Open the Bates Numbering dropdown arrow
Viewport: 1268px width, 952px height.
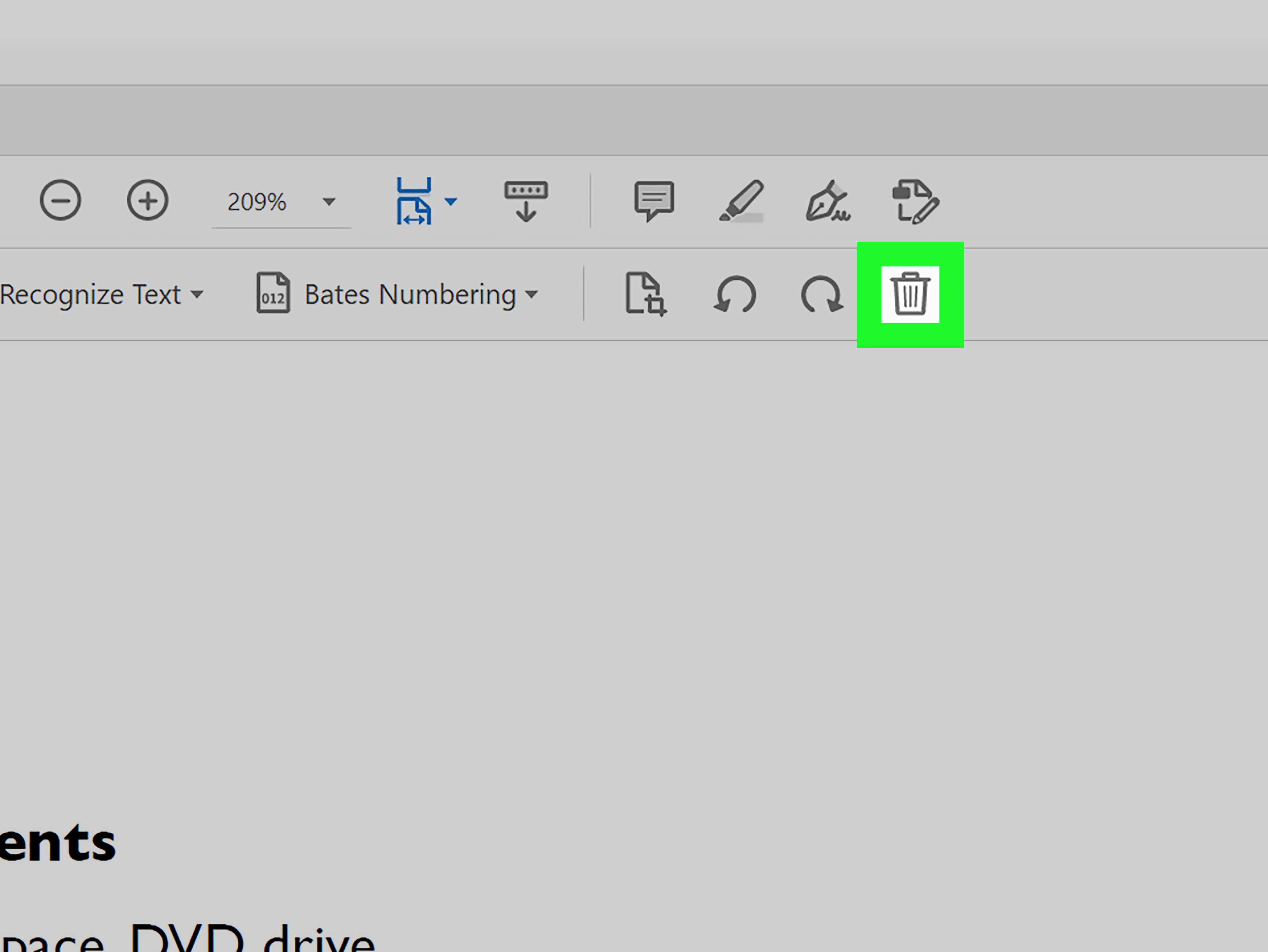coord(531,295)
